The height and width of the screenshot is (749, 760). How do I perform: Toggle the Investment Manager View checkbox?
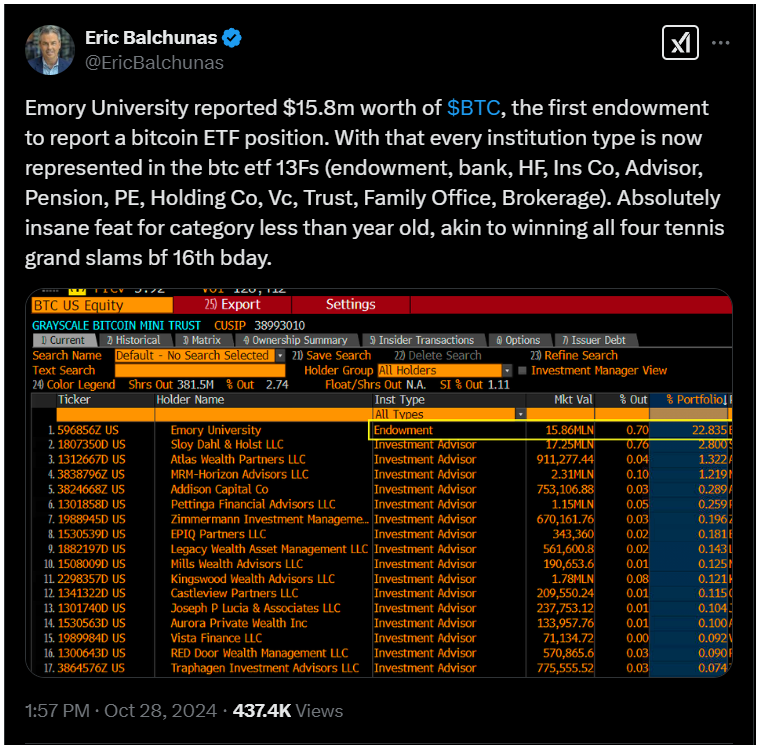[522, 370]
